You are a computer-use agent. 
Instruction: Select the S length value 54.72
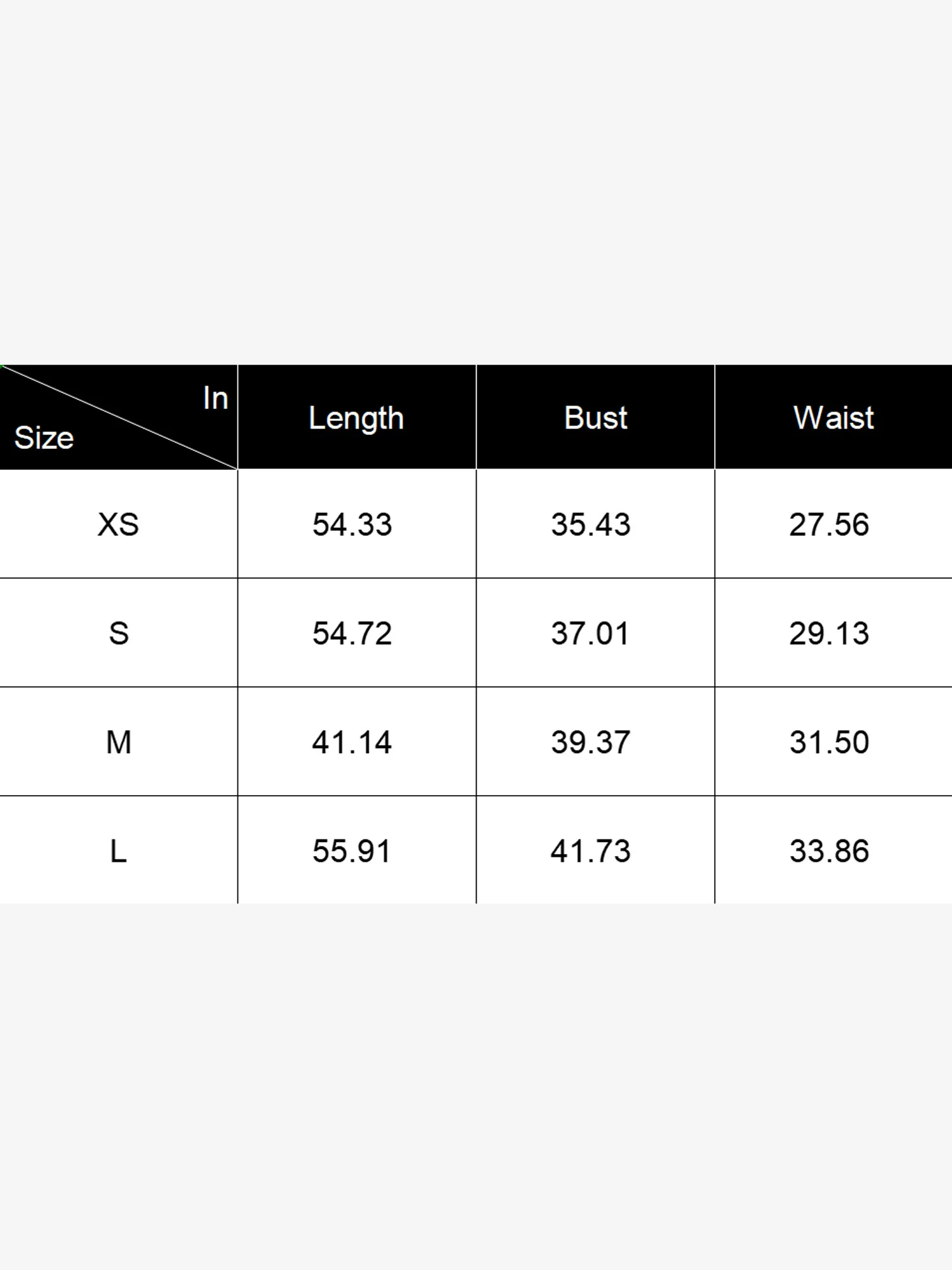tap(352, 633)
